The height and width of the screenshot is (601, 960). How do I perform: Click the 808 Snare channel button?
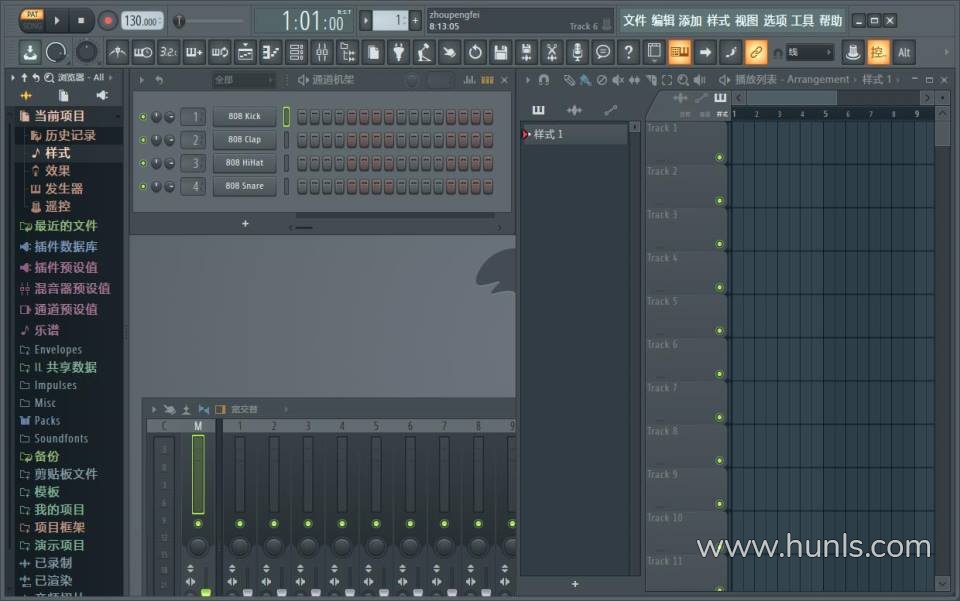click(244, 186)
